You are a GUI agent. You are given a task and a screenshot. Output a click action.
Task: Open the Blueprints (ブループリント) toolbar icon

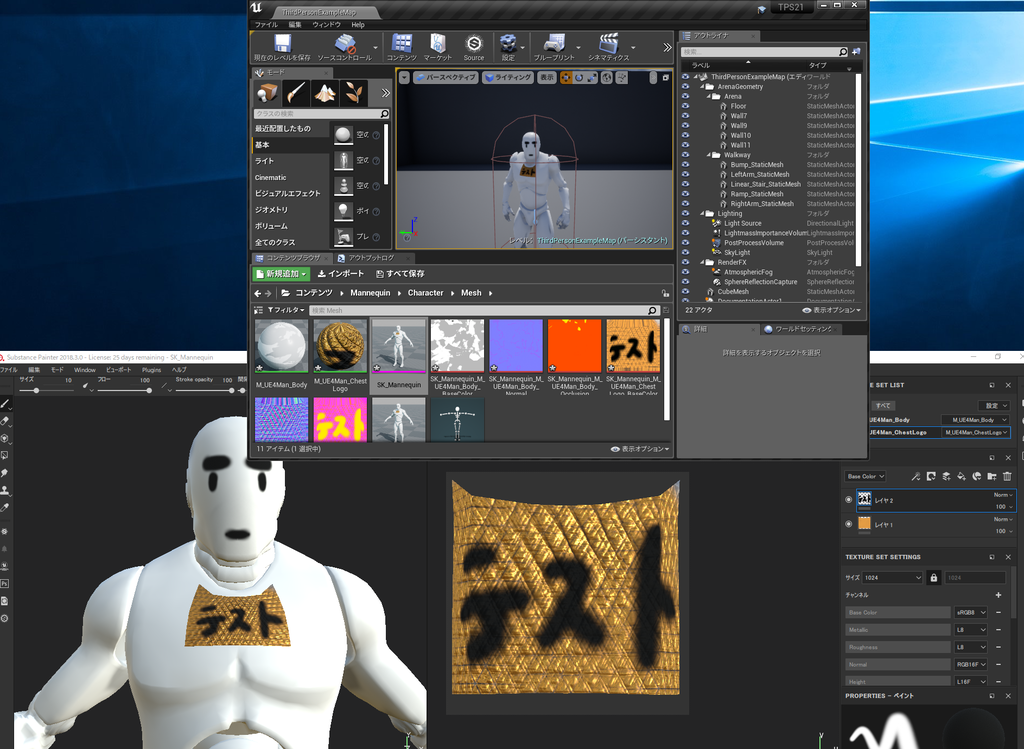(554, 48)
